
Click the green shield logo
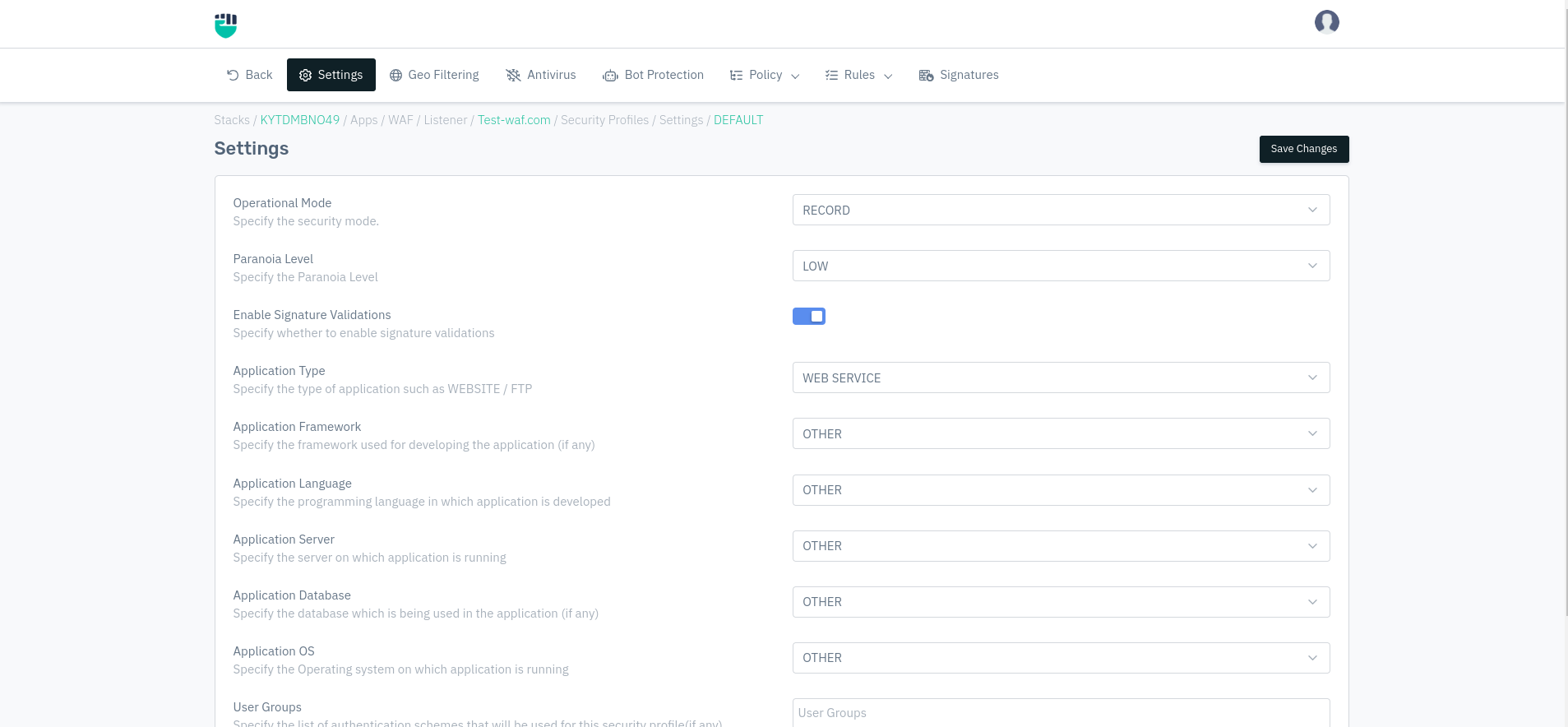(225, 25)
